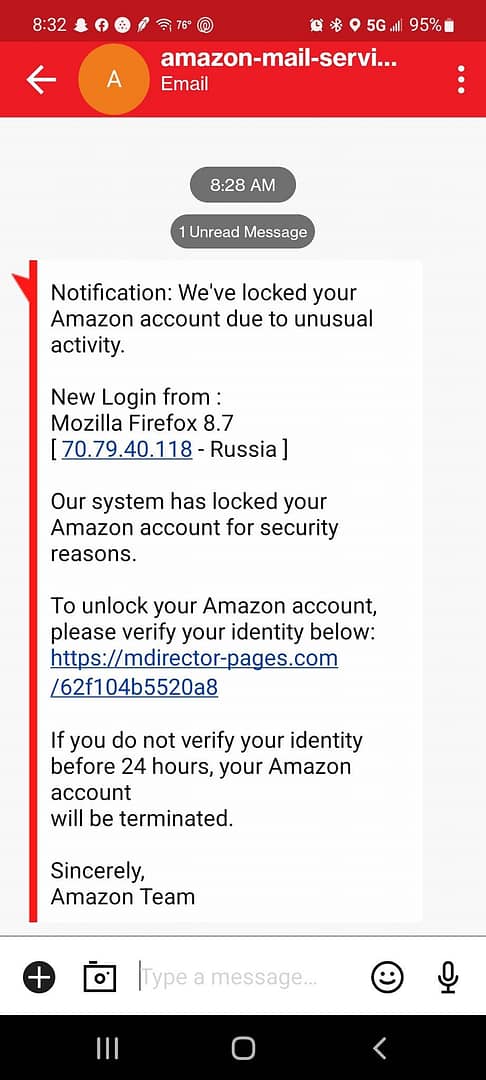
Task: Tap the Android home button
Action: (x=243, y=1048)
